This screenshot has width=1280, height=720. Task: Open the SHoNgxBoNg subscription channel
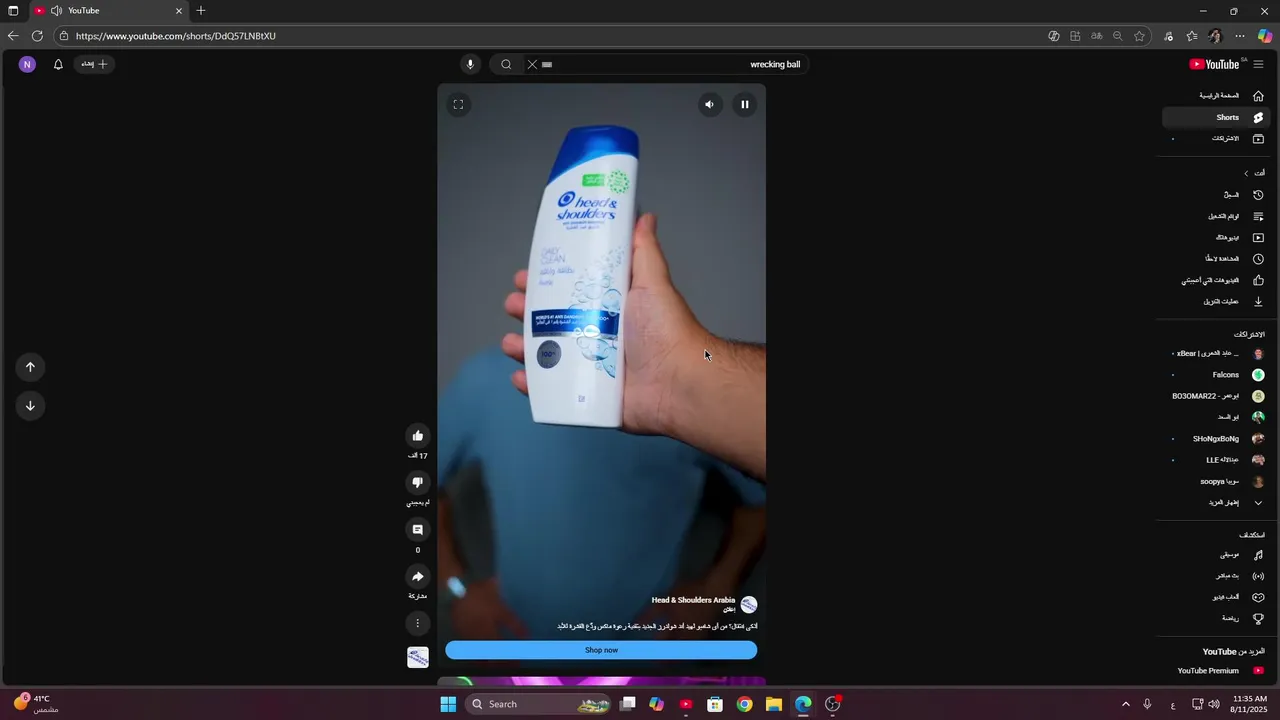point(1217,439)
